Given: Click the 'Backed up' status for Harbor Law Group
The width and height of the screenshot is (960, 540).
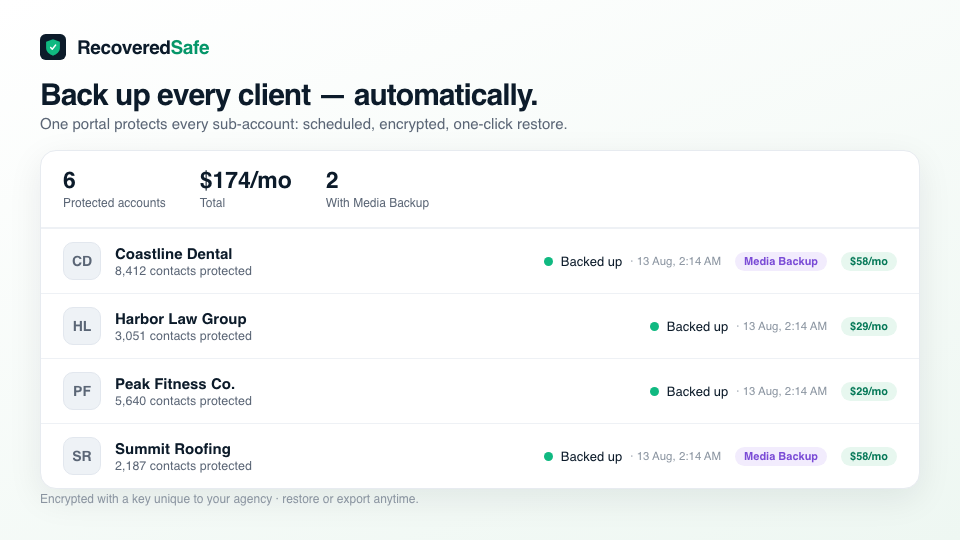Looking at the screenshot, I should tap(697, 326).
